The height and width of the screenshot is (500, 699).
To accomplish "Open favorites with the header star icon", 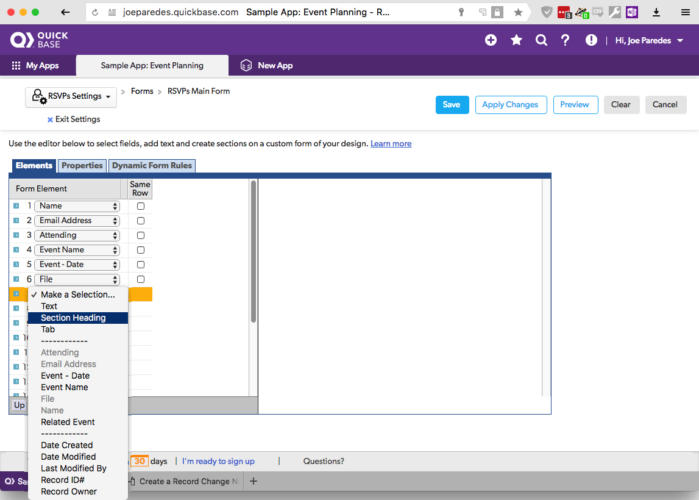I will click(516, 40).
